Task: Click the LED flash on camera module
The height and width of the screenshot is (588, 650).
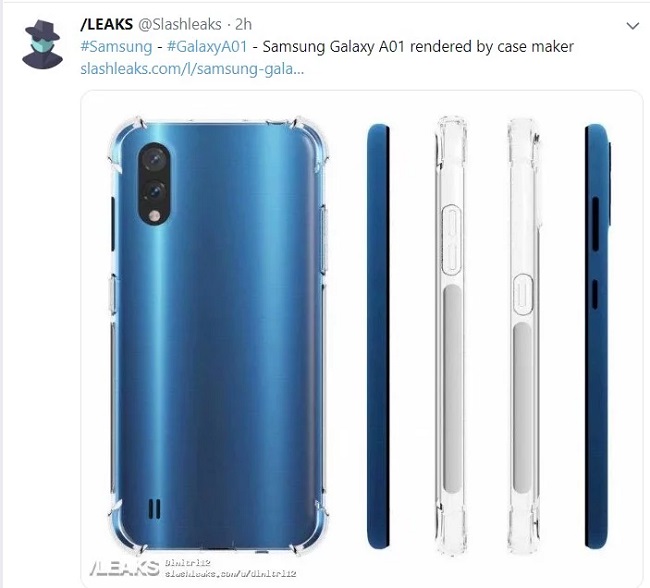Action: tap(155, 216)
